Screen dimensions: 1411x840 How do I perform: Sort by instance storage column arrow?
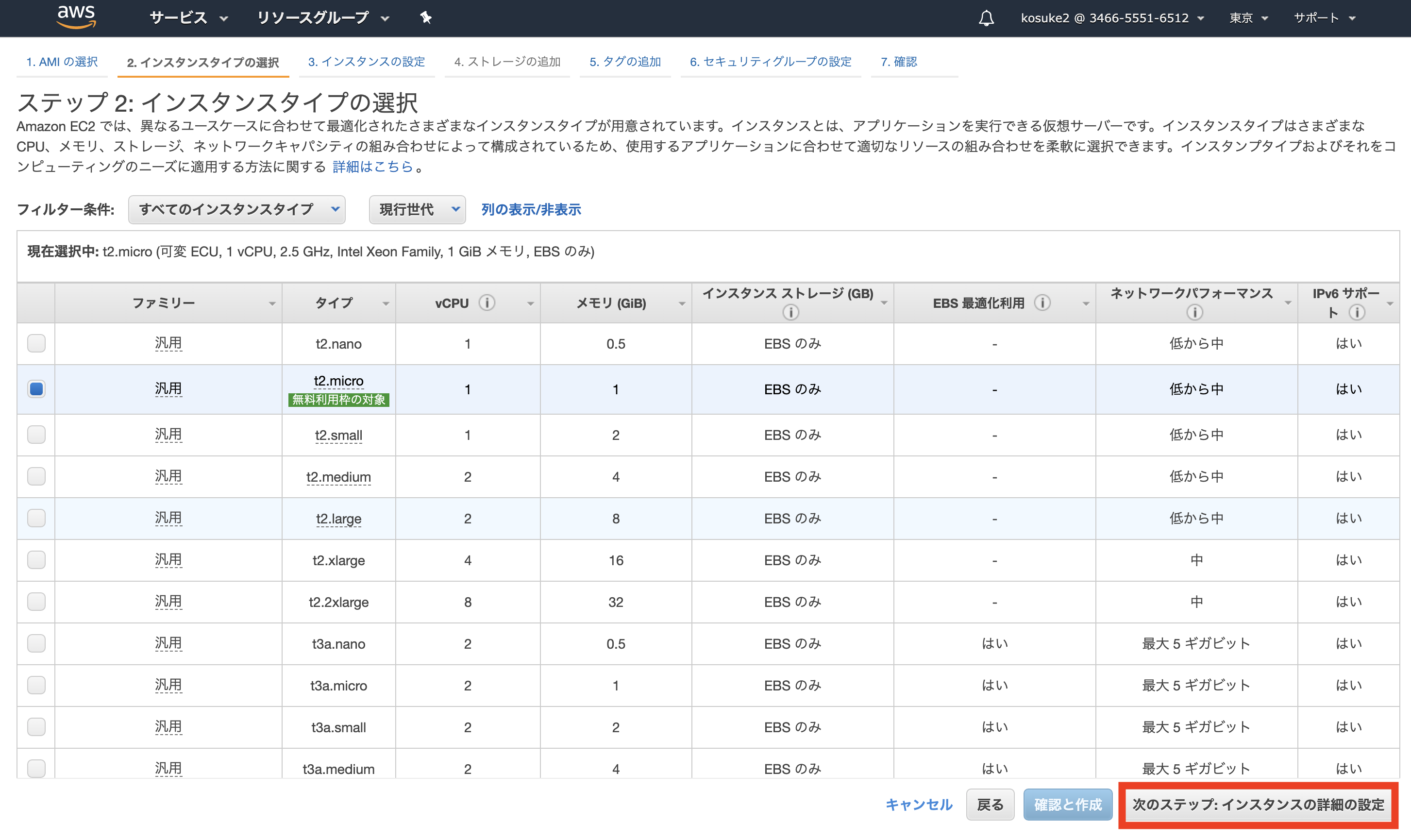[884, 303]
